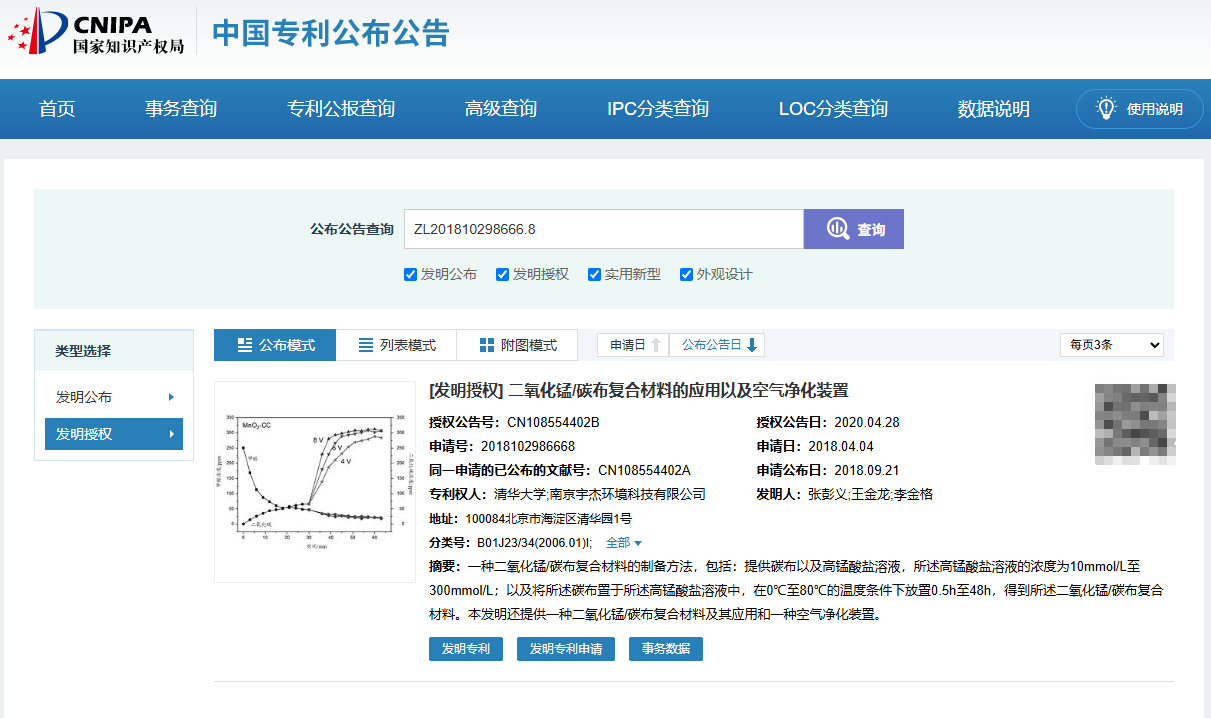
Task: Click the application publication date 2018.09.21
Action: 867,470
